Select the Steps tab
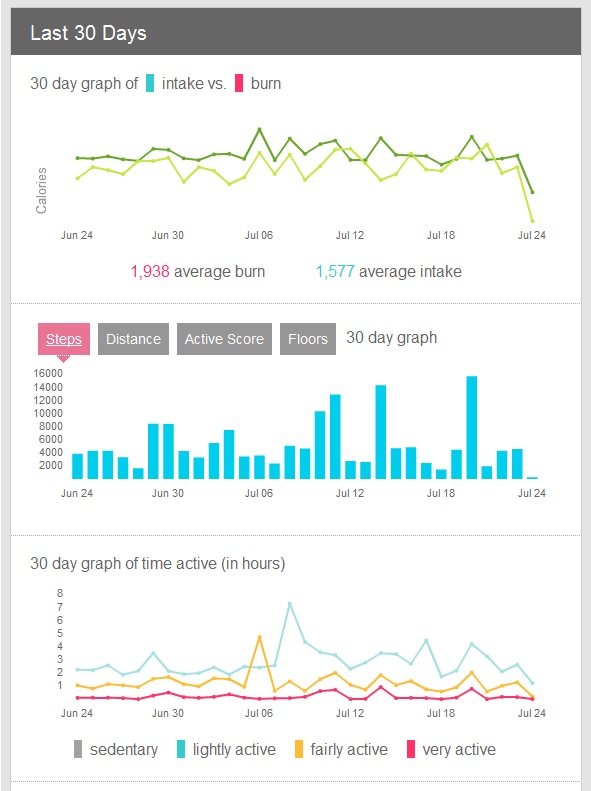The height and width of the screenshot is (791, 591). tap(64, 339)
